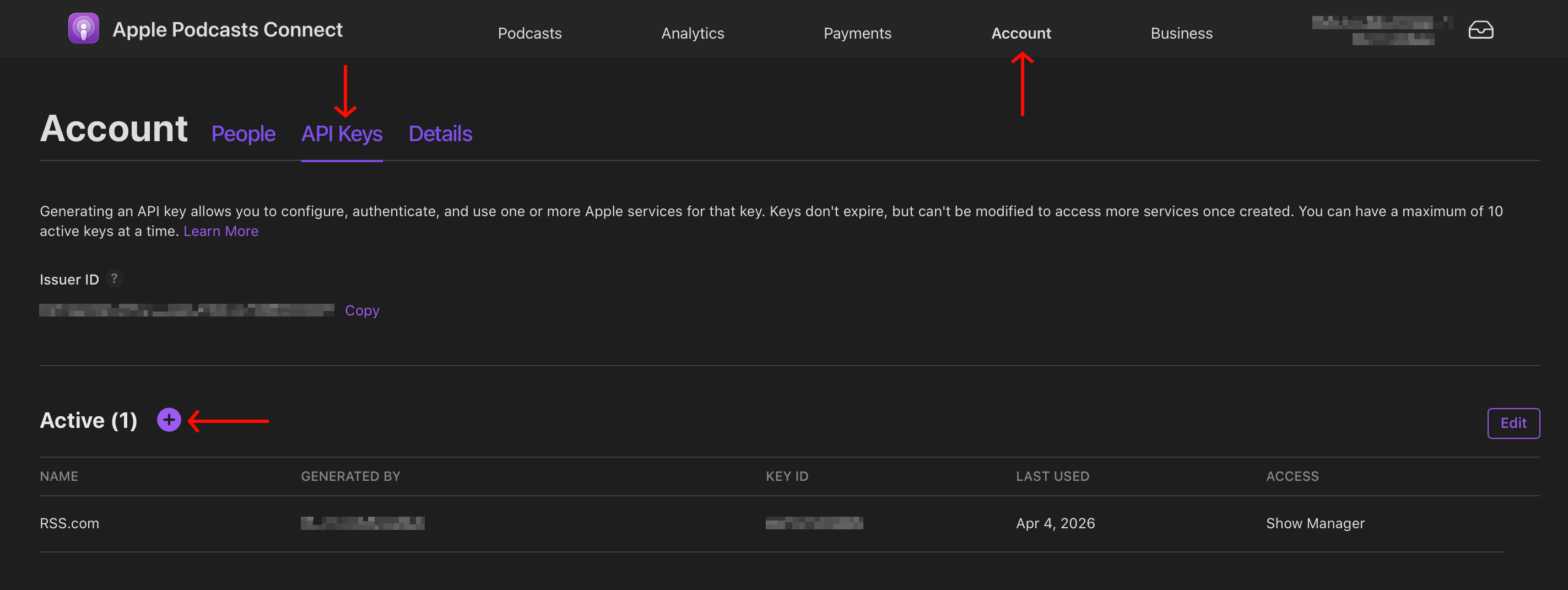Click the KEY ID column header
The height and width of the screenshot is (590, 1568).
787,476
